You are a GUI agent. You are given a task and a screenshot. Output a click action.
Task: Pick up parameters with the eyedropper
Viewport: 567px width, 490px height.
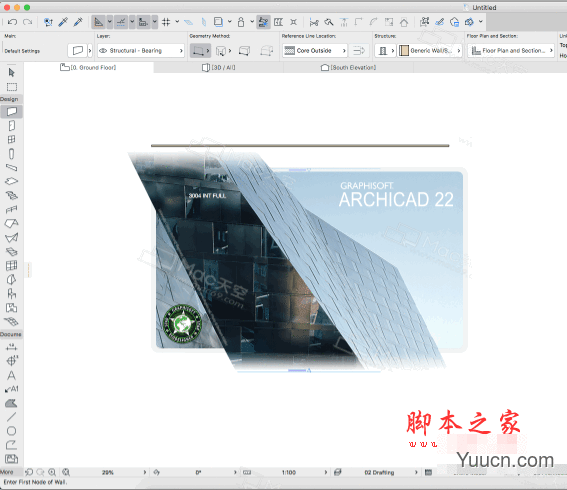point(63,22)
